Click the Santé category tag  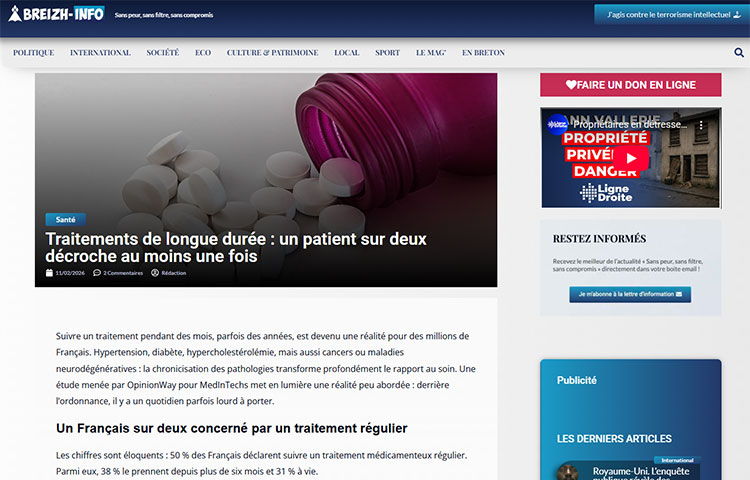click(x=66, y=219)
